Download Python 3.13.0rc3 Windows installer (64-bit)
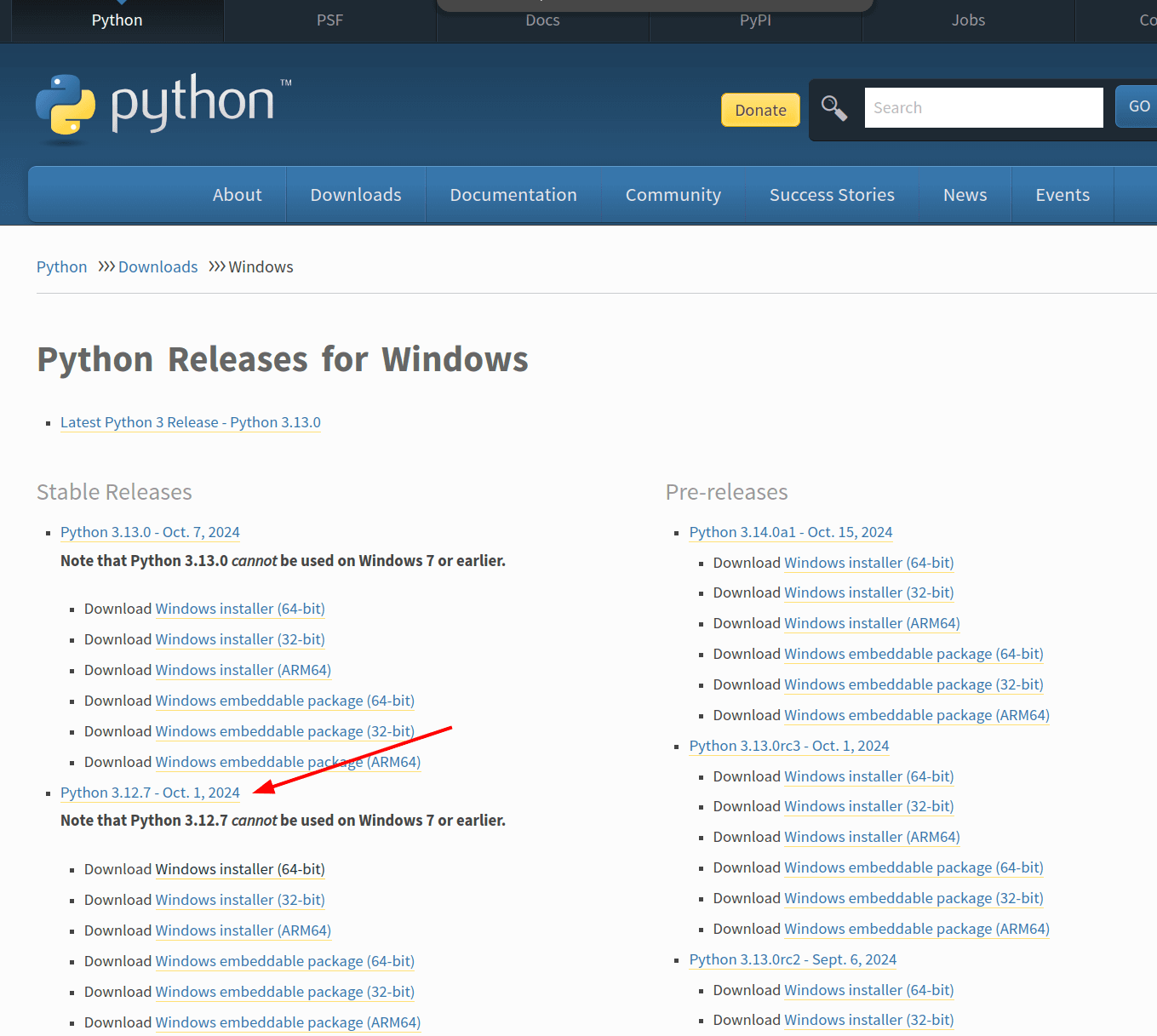Image resolution: width=1157 pixels, height=1036 pixels. tap(869, 776)
